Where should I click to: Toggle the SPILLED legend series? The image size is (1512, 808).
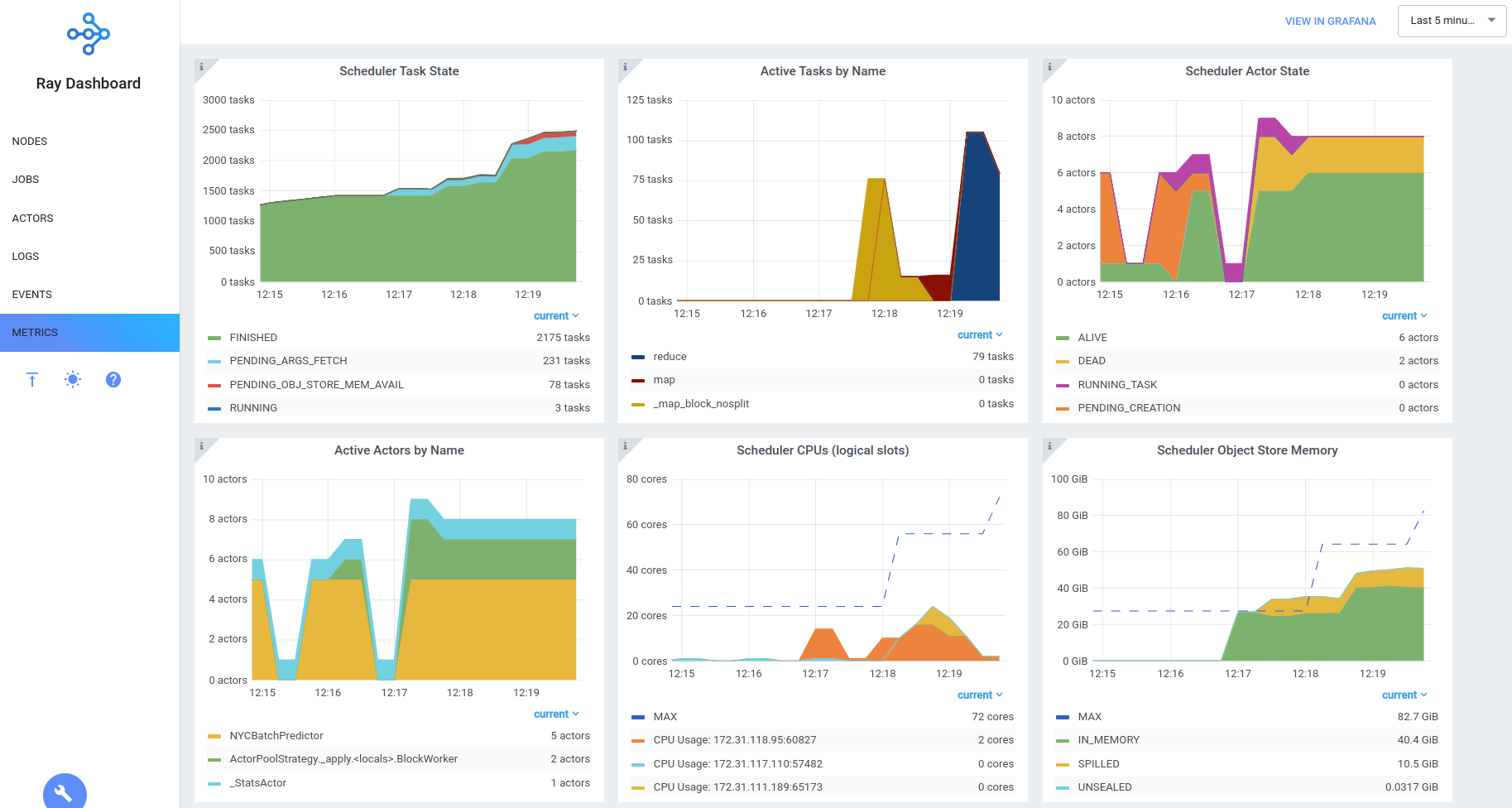(x=1098, y=764)
